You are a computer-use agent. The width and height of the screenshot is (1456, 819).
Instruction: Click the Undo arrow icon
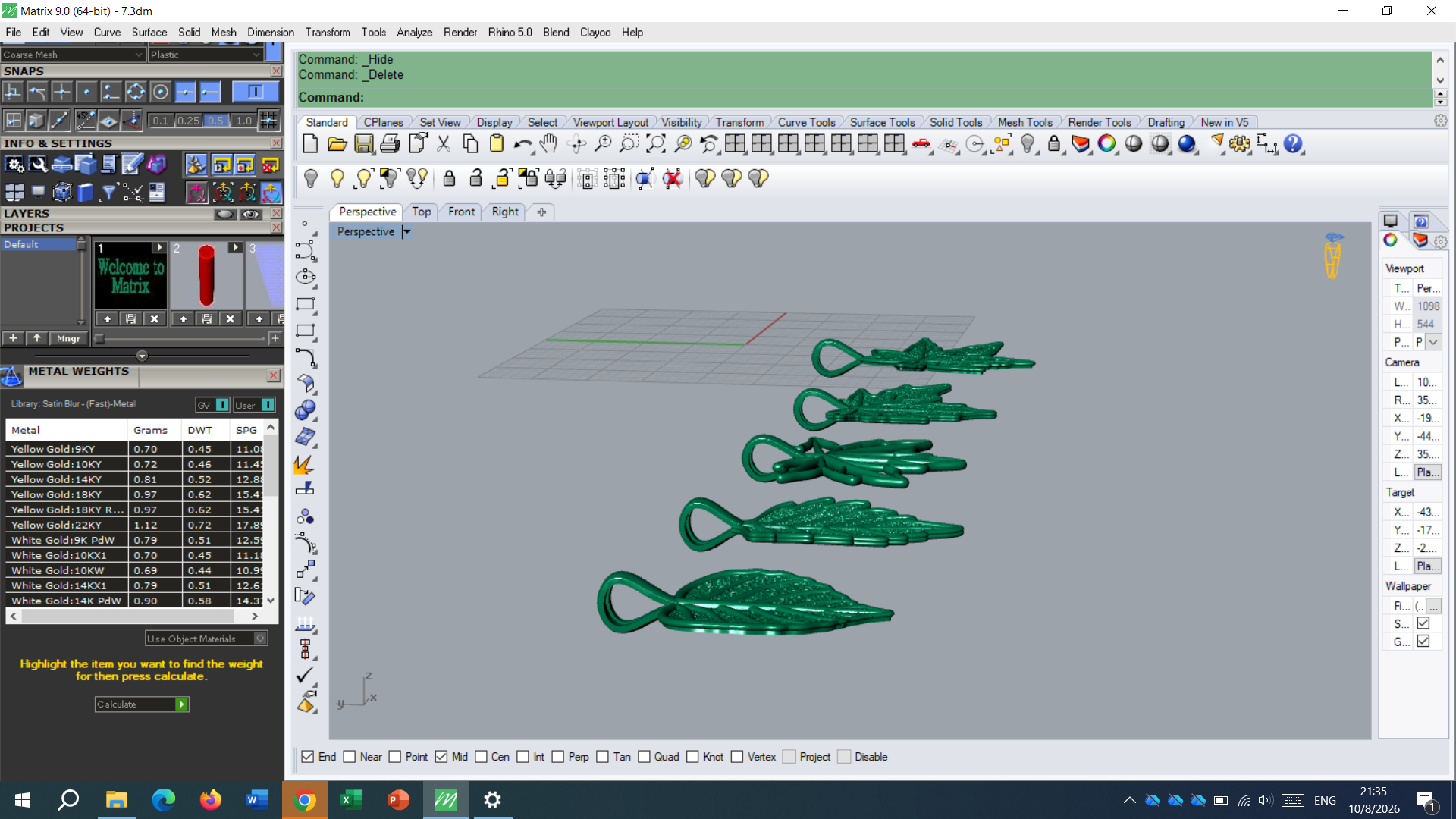click(x=522, y=144)
